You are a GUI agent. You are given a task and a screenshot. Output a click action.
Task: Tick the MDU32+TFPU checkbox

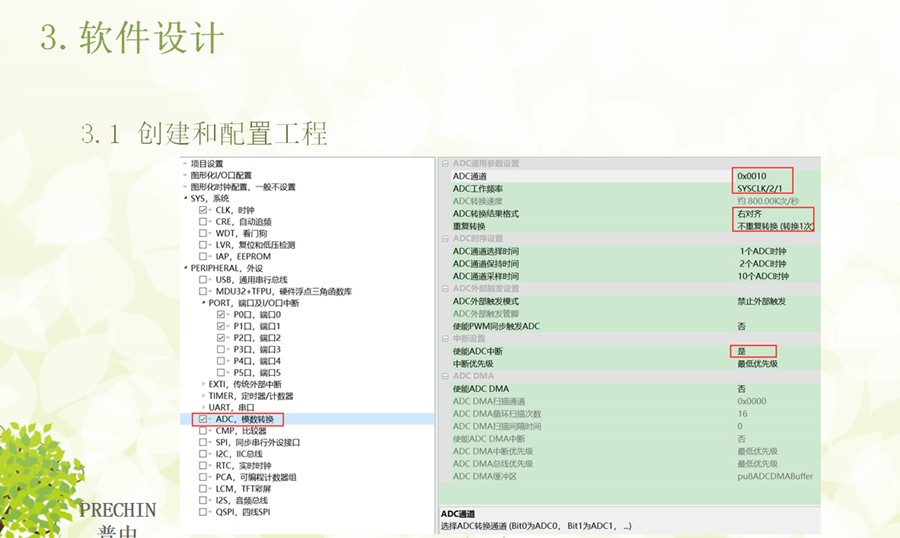pyautogui.click(x=203, y=291)
